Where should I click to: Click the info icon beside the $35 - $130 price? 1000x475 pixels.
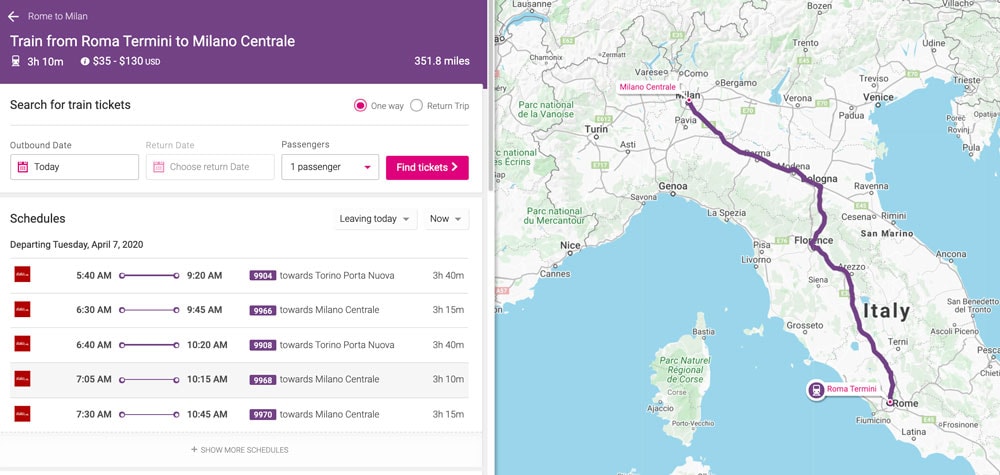[85, 61]
